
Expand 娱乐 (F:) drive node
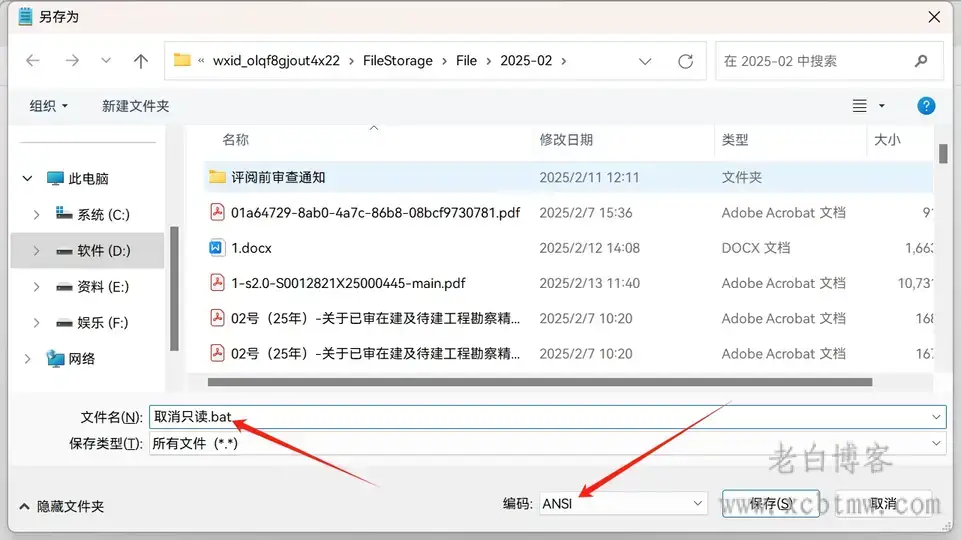(36, 322)
